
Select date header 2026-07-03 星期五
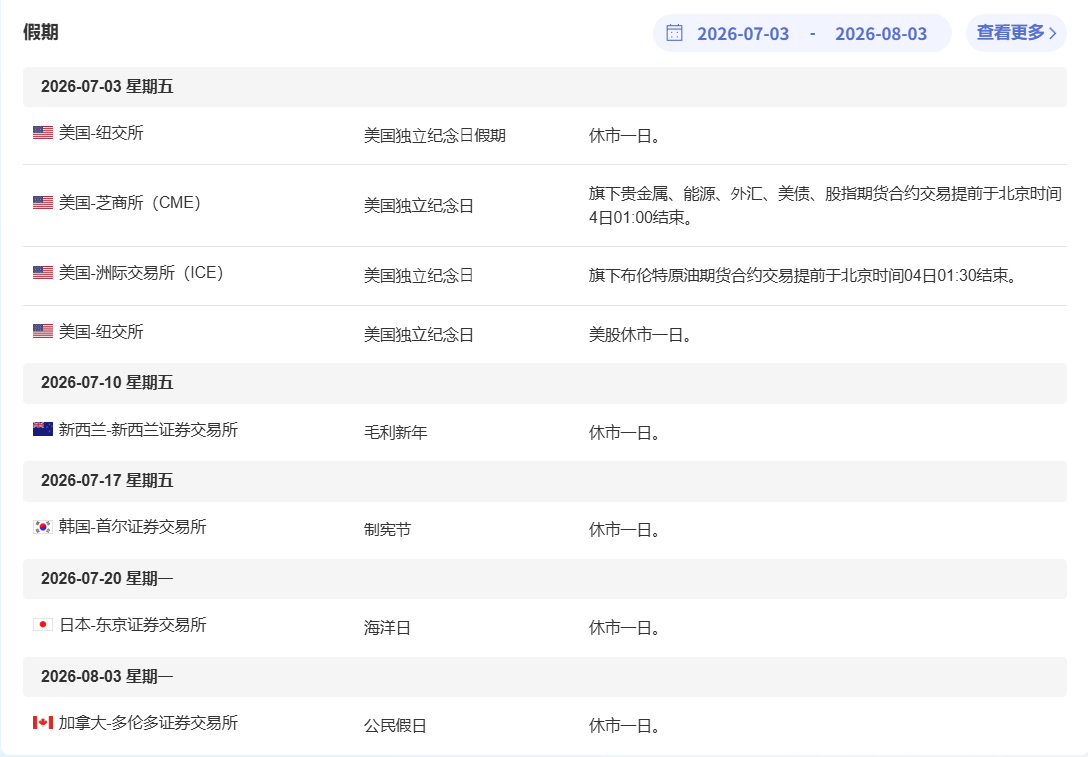(x=545, y=87)
